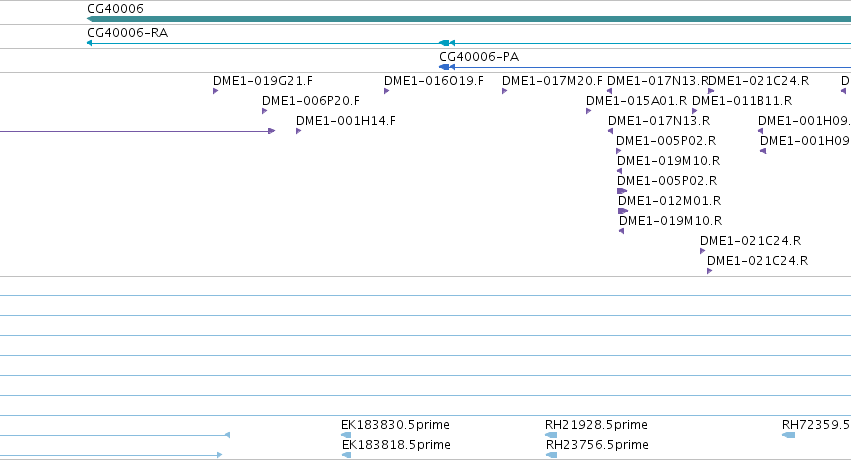The height and width of the screenshot is (460, 851).
Task: Select the DME1-019G21.F feature label
Action: [263, 81]
